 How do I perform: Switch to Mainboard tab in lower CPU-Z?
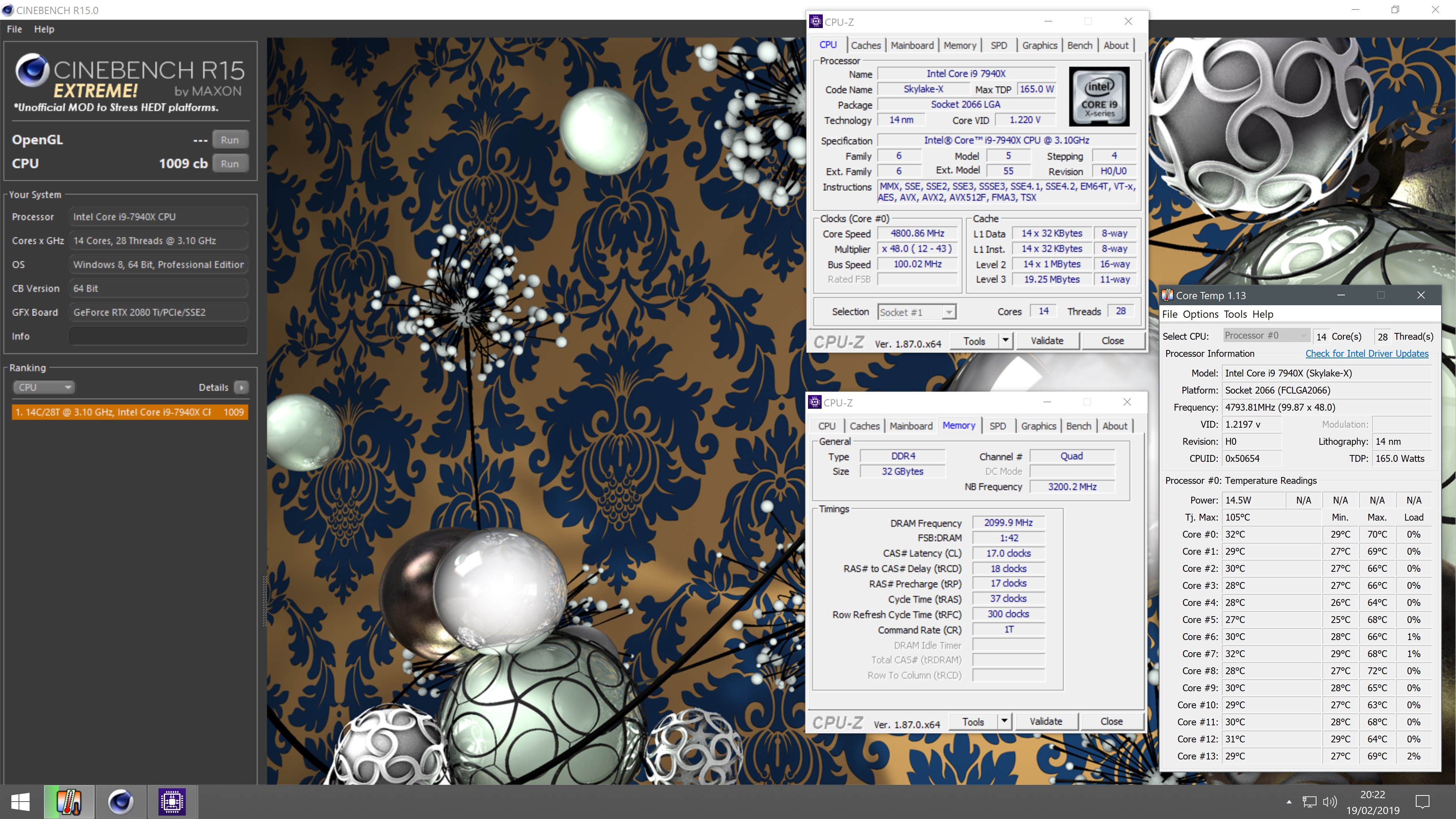911,426
